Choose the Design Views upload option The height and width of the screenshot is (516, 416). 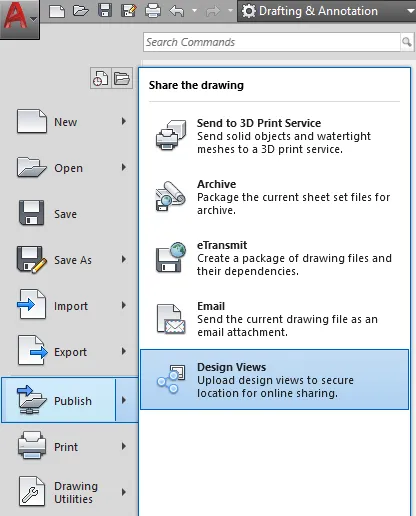tap(274, 380)
